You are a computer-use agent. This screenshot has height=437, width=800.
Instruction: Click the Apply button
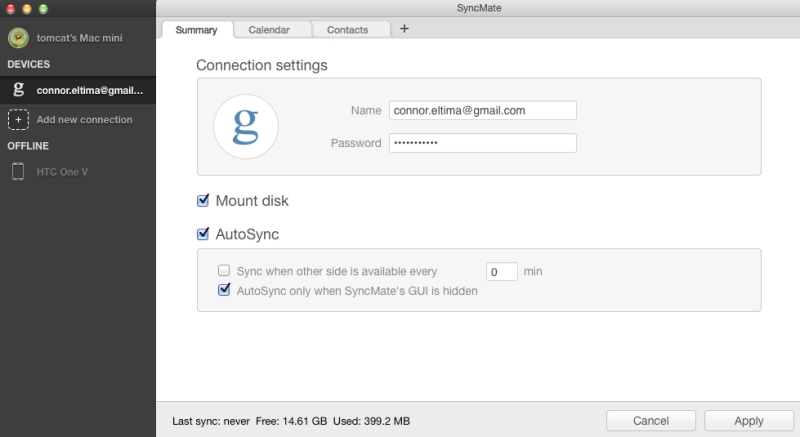748,421
